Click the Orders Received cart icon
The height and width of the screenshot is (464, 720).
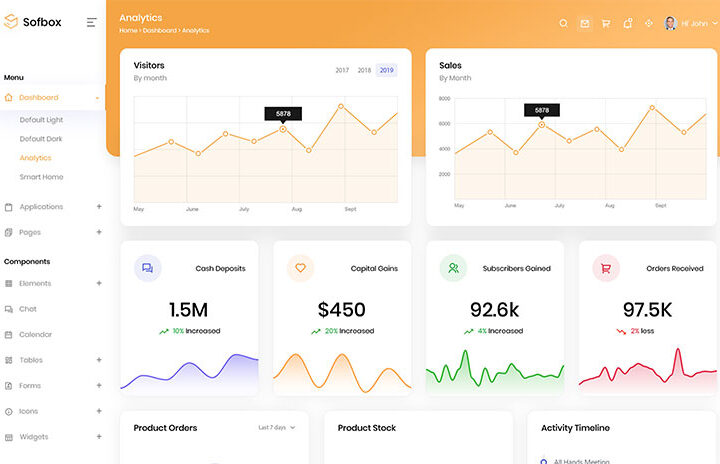click(606, 268)
